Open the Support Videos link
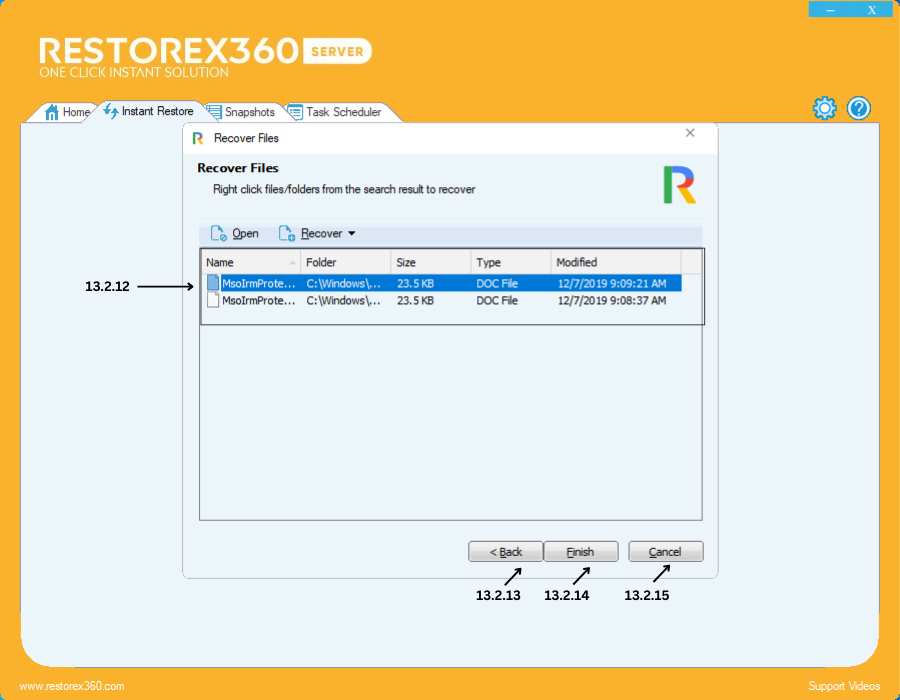Image resolution: width=900 pixels, height=700 pixels. (x=844, y=686)
